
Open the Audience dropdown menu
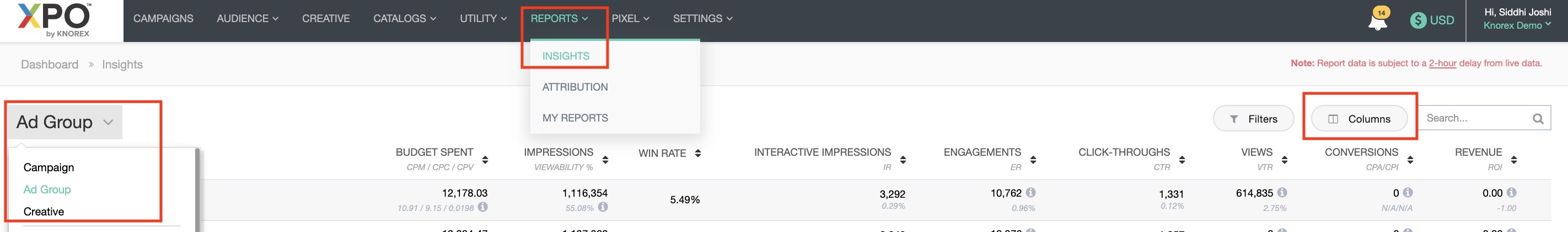247,19
